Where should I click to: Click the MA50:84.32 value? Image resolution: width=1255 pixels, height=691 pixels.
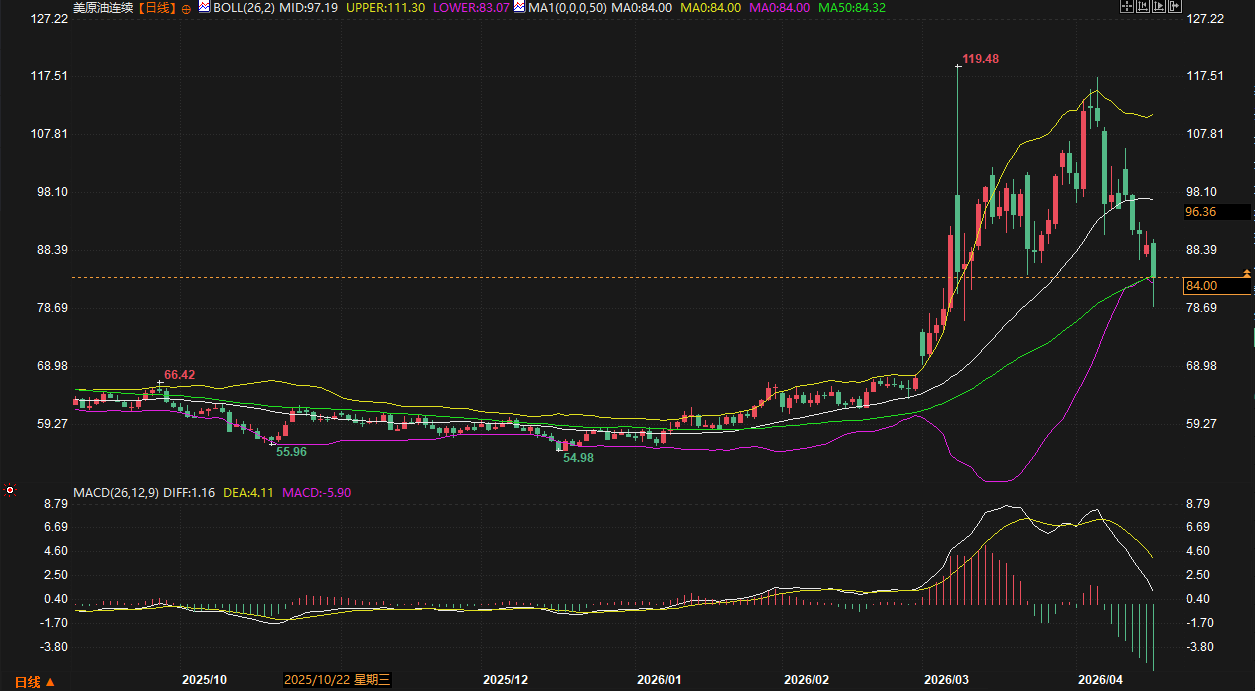click(x=851, y=7)
